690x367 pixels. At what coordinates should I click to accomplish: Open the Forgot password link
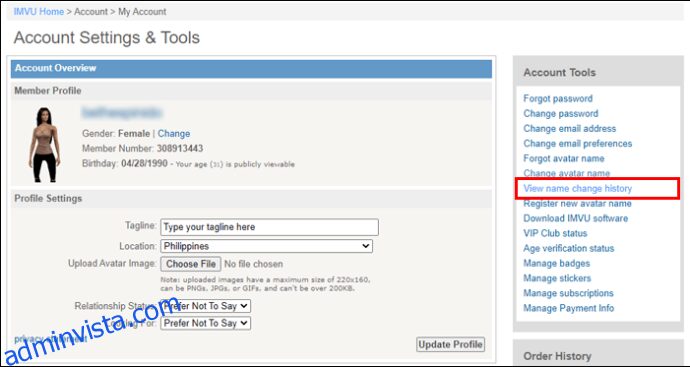(x=558, y=99)
